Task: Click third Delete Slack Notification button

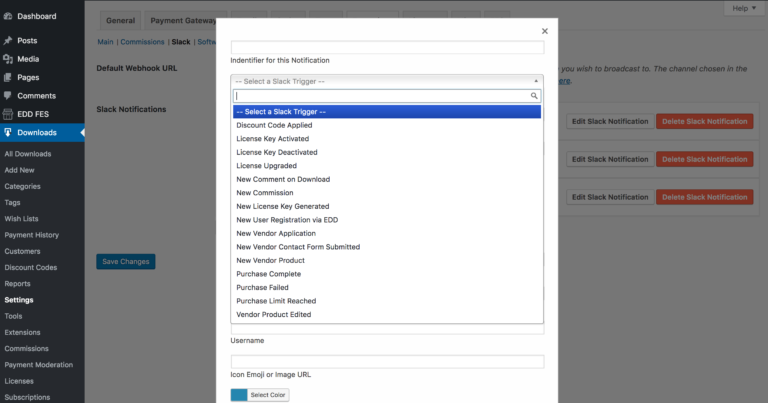Action: coord(705,197)
